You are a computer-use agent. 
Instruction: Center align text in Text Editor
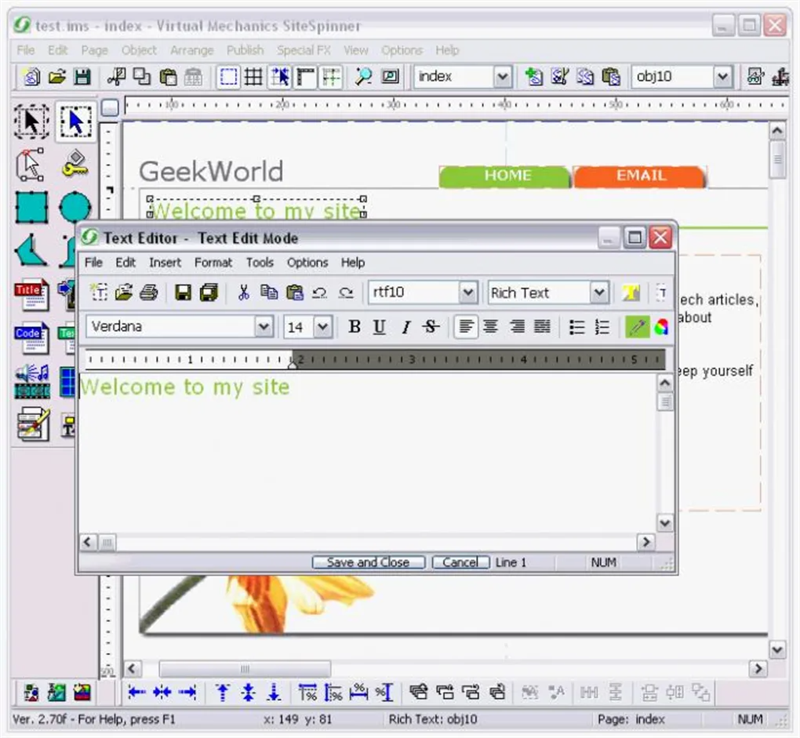click(x=491, y=327)
